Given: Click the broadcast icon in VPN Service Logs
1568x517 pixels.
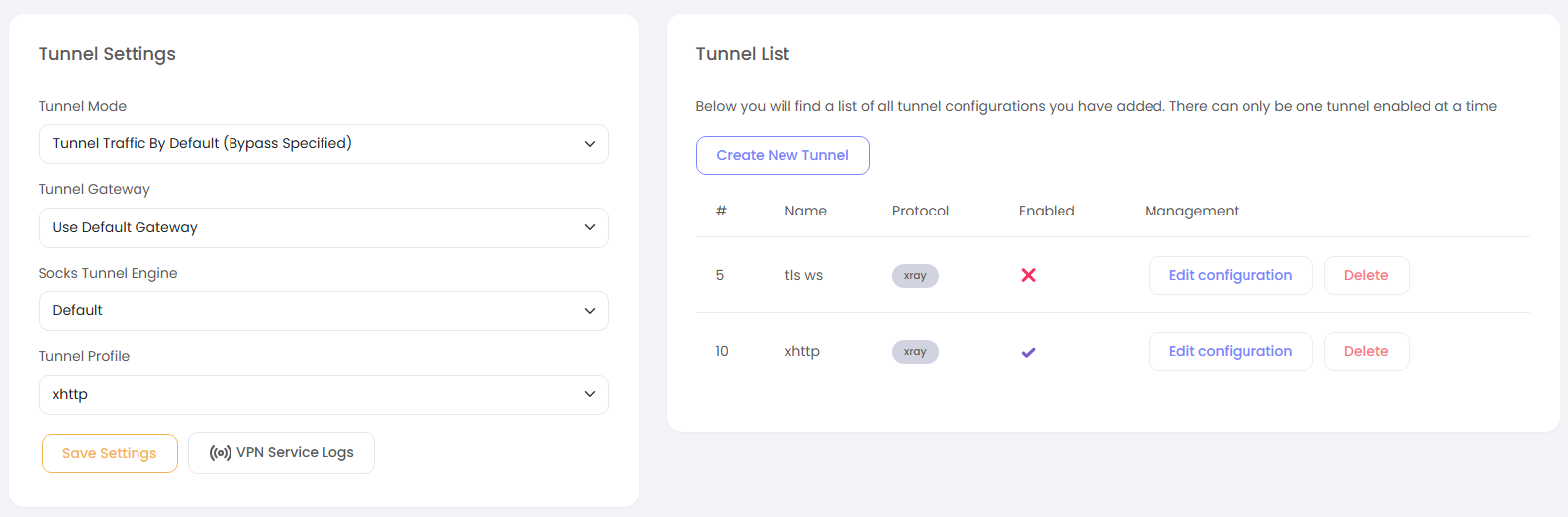Looking at the screenshot, I should tap(220, 453).
